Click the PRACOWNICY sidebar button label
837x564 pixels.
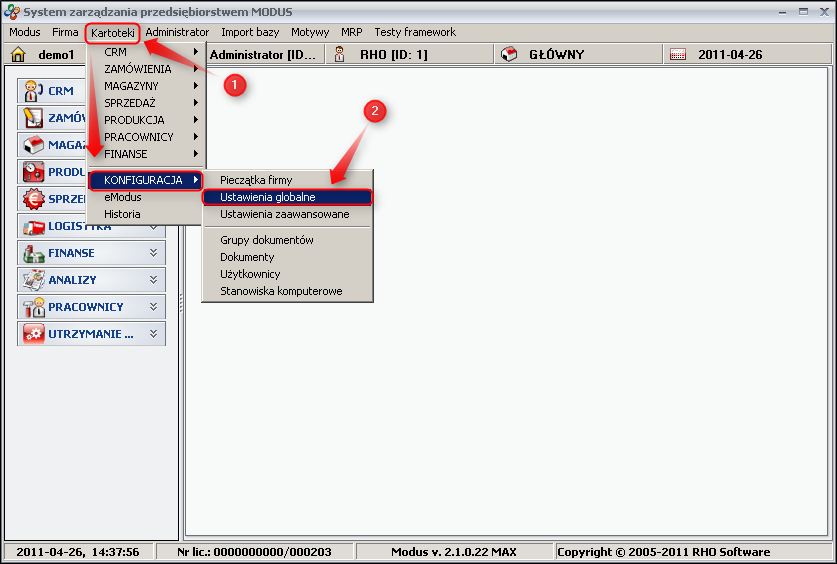85,307
